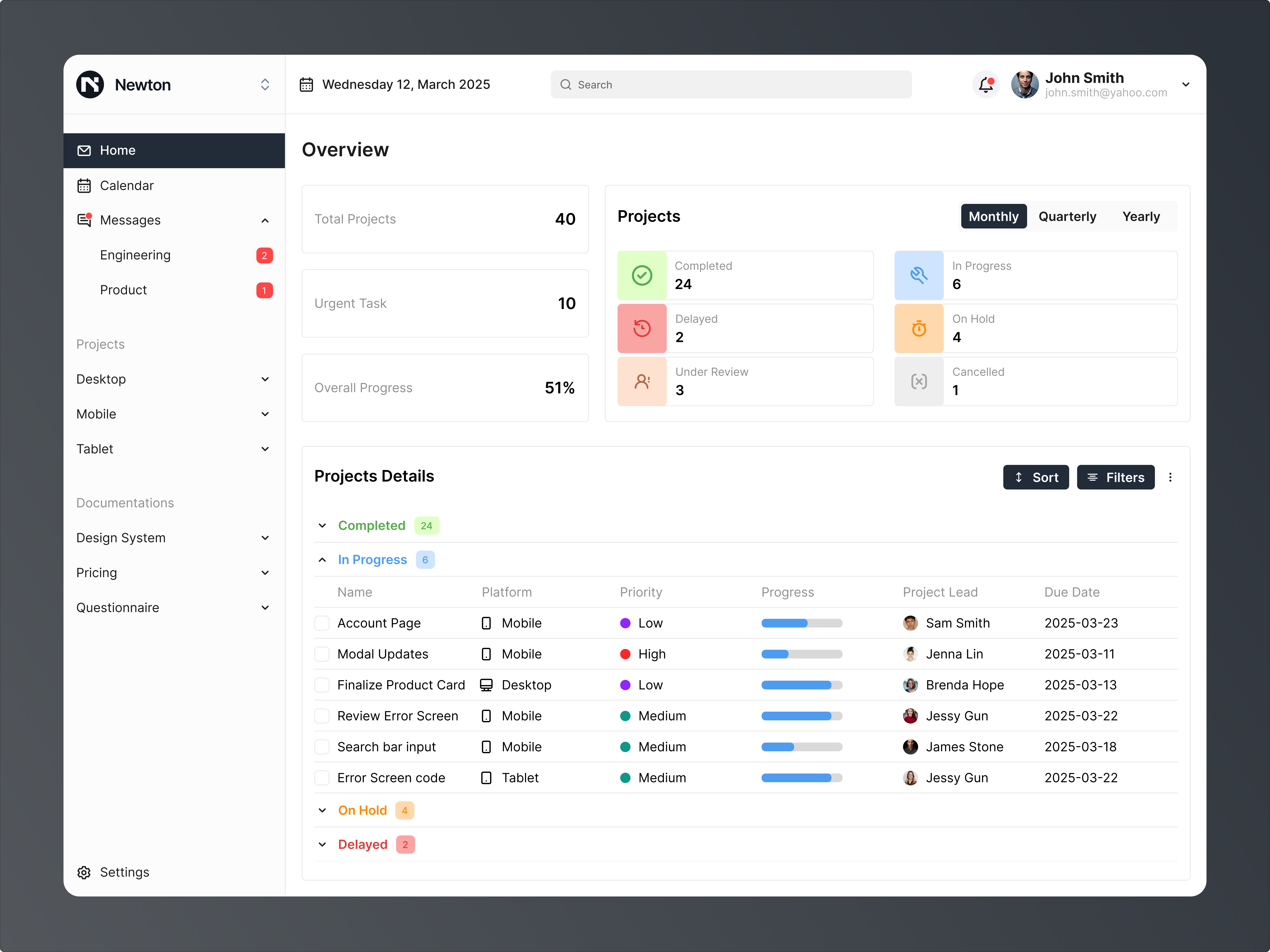1270x952 pixels.
Task: Click the Finalize Product Card progress bar
Action: (802, 685)
